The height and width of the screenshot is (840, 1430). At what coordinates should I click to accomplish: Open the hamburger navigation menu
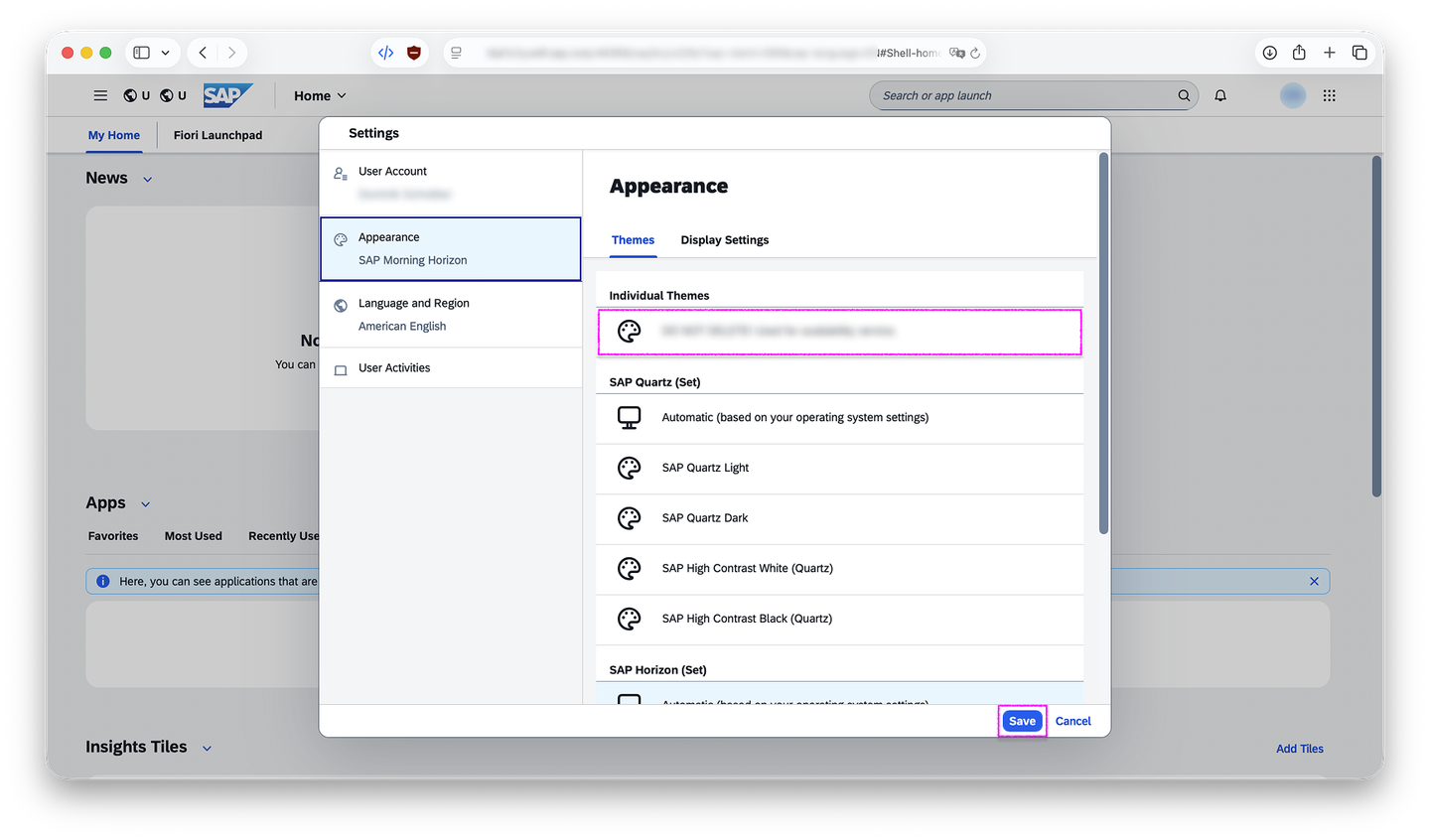100,95
